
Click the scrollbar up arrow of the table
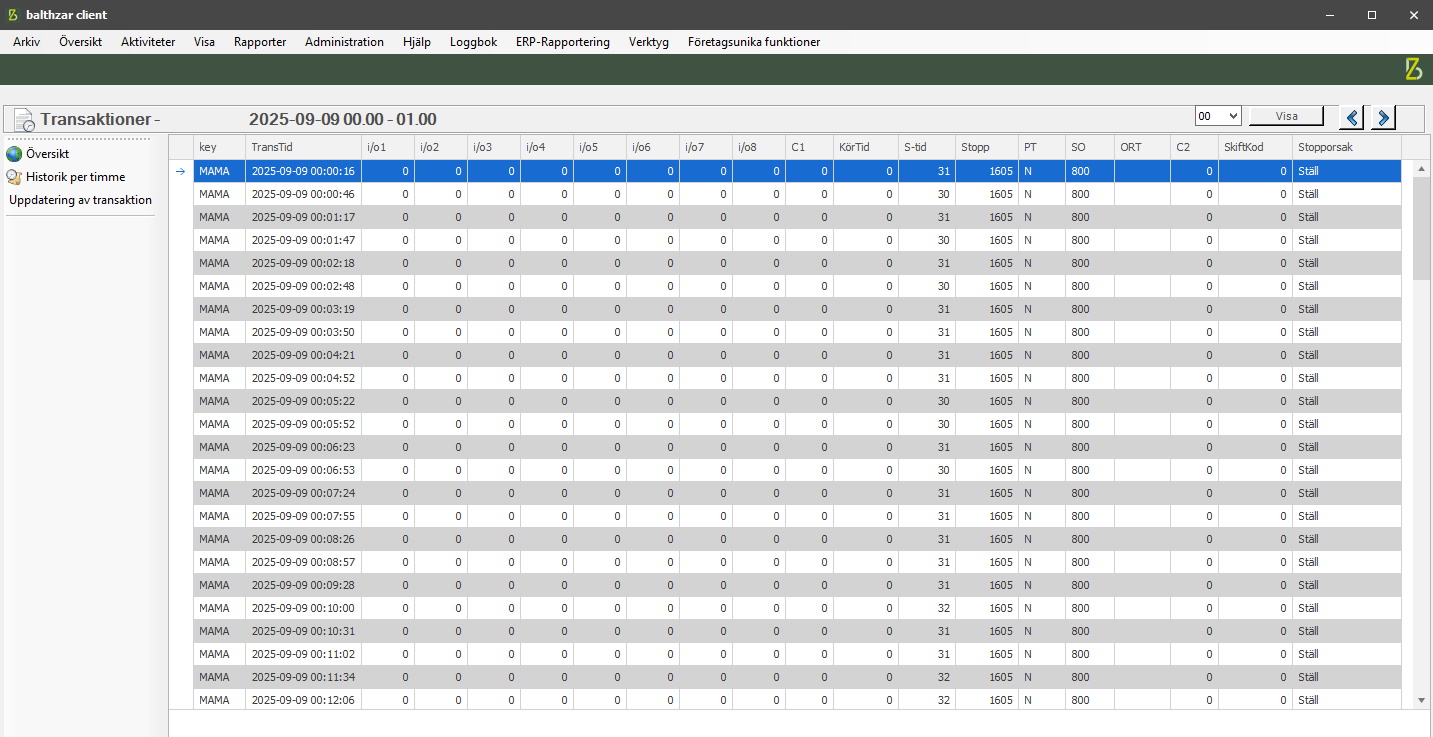[x=1422, y=169]
